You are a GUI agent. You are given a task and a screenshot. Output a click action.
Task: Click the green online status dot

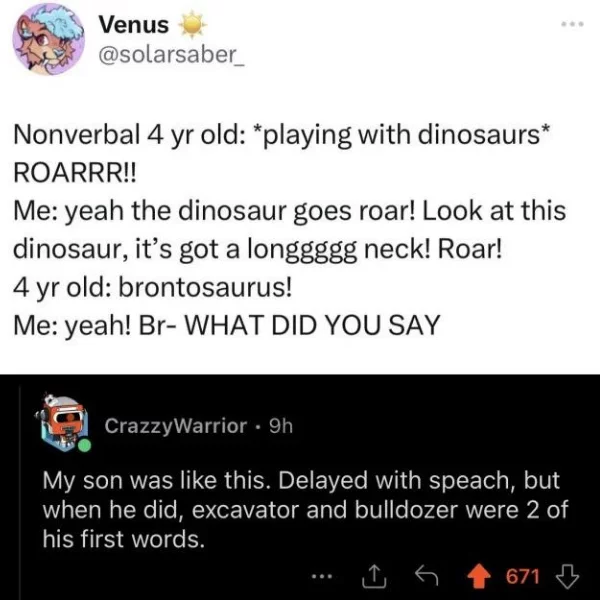pyautogui.click(x=85, y=445)
